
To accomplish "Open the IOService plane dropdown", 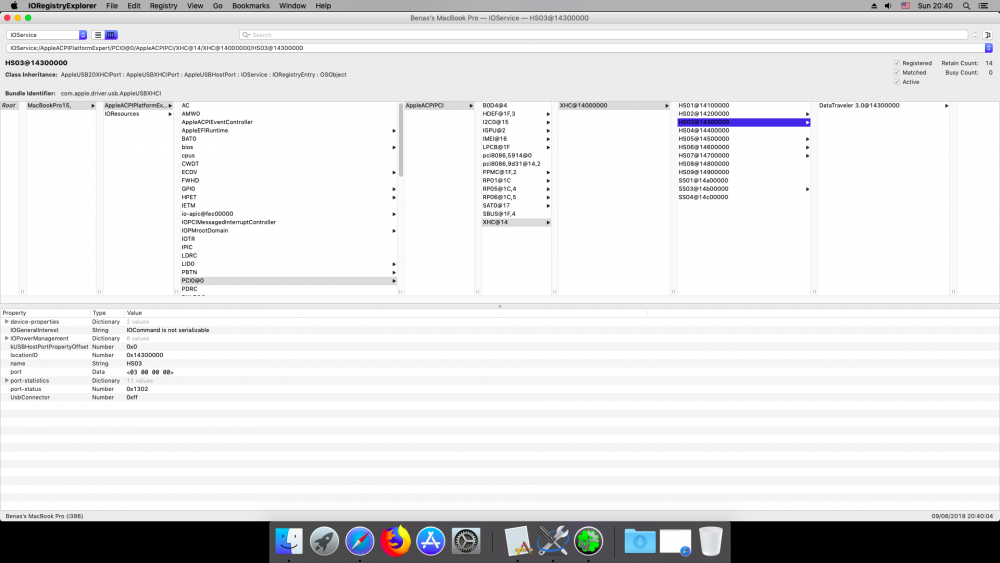I will click(47, 35).
